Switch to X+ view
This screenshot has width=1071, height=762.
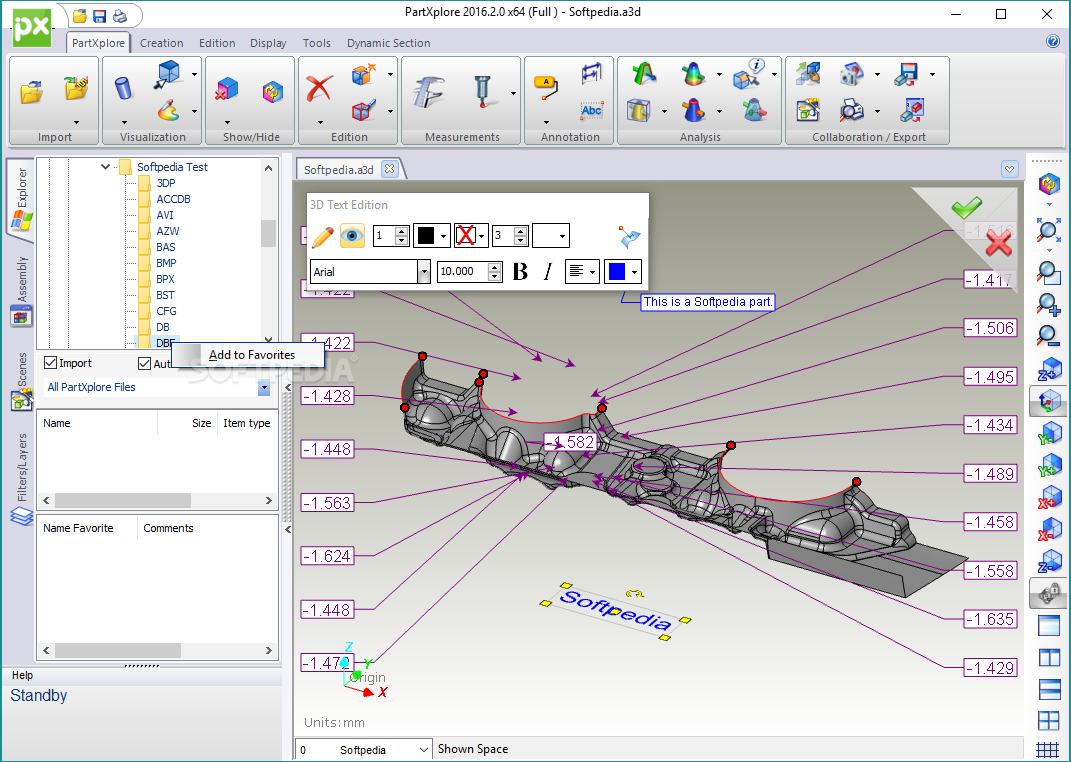1049,497
